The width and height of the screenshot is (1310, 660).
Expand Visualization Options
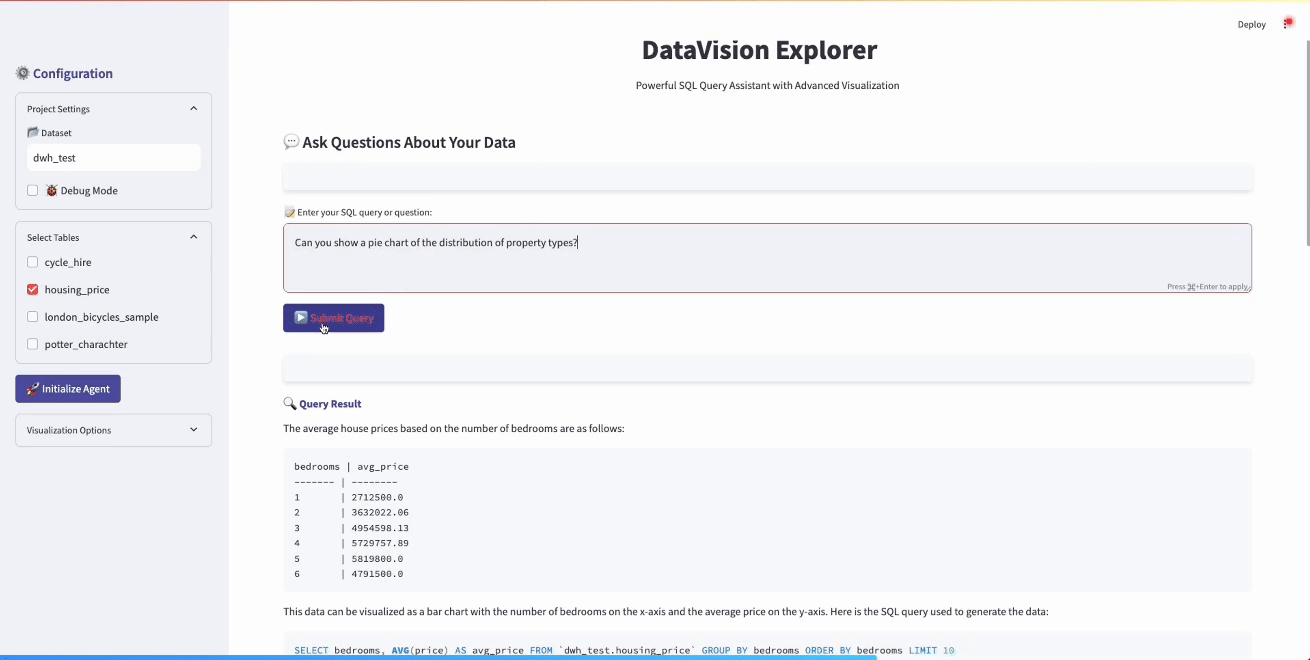tap(194, 429)
